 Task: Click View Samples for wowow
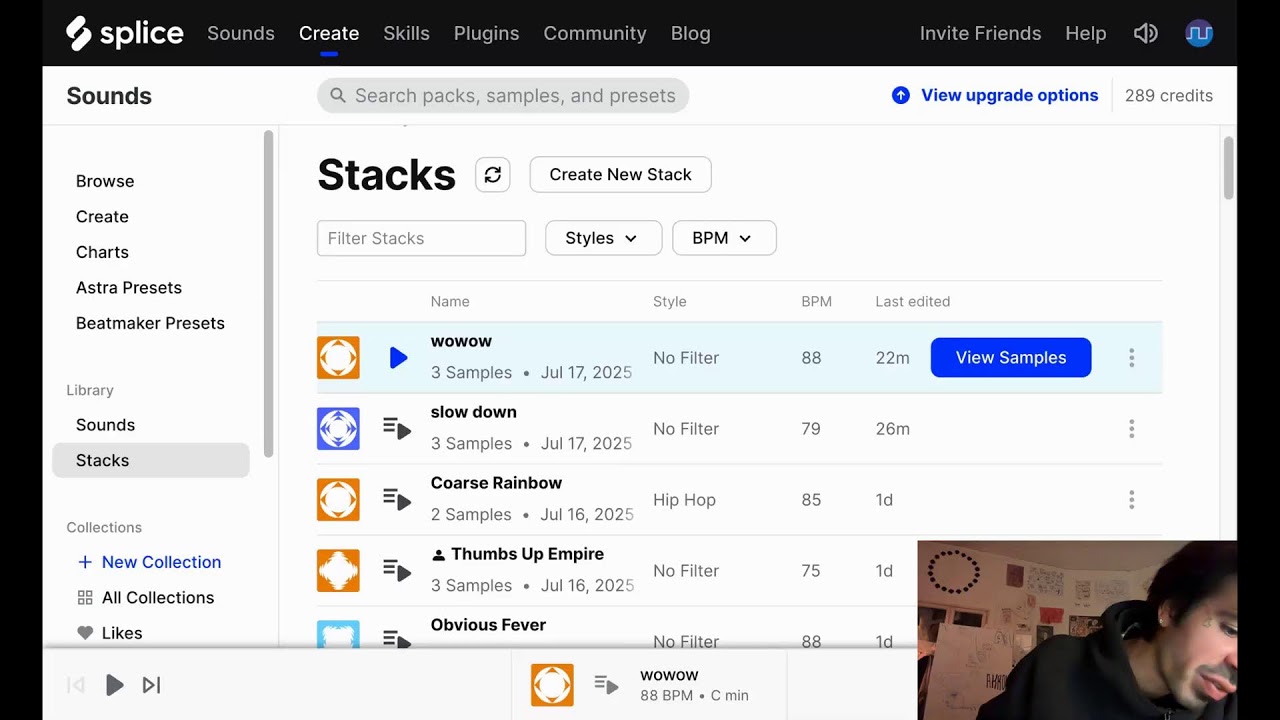[1010, 358]
